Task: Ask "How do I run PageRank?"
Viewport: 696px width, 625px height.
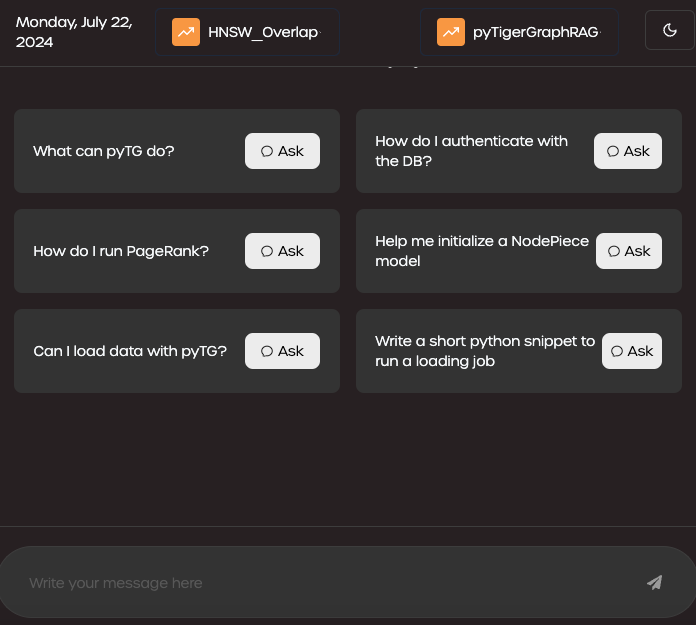Action: (x=282, y=251)
